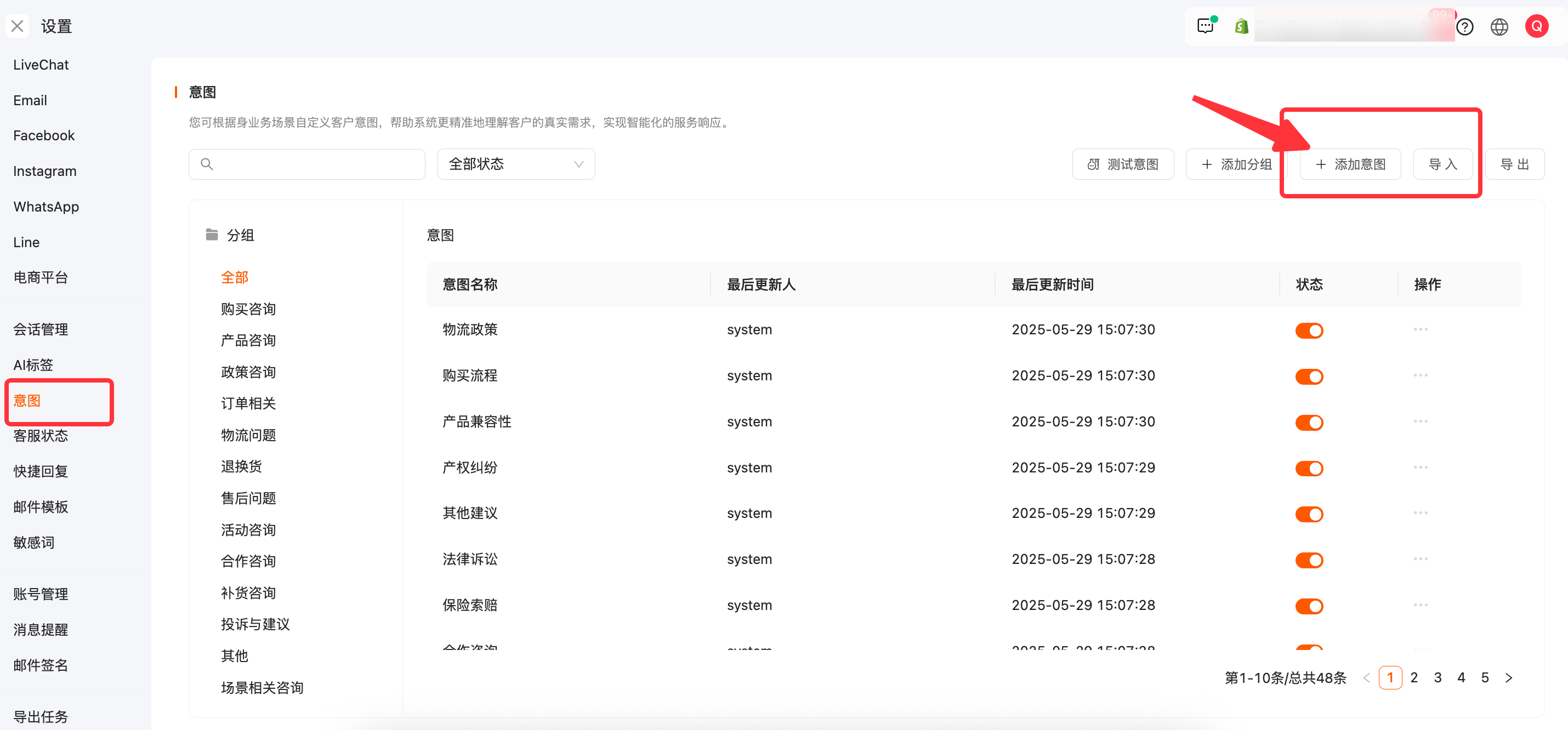Screen dimensions: 1568x730
Task: Toggle 法律诉讼 intent status switch
Action: tap(1309, 560)
